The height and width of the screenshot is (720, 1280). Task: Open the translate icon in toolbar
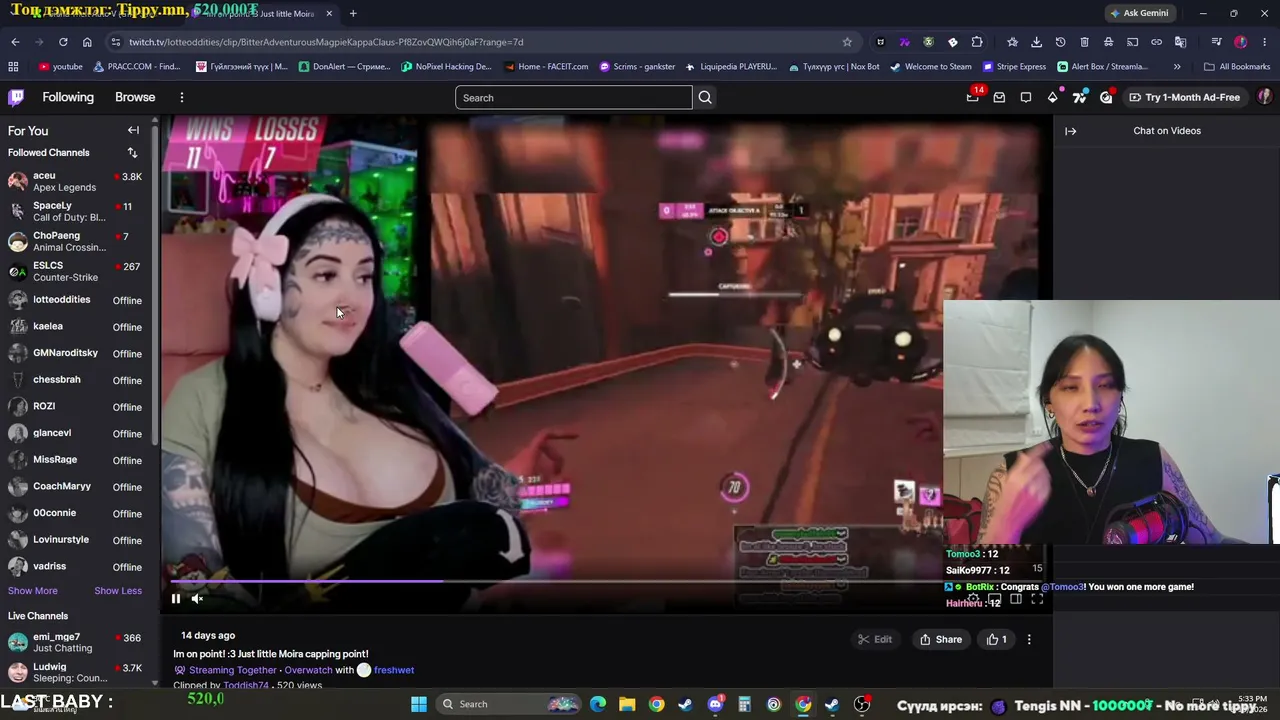(x=1180, y=42)
